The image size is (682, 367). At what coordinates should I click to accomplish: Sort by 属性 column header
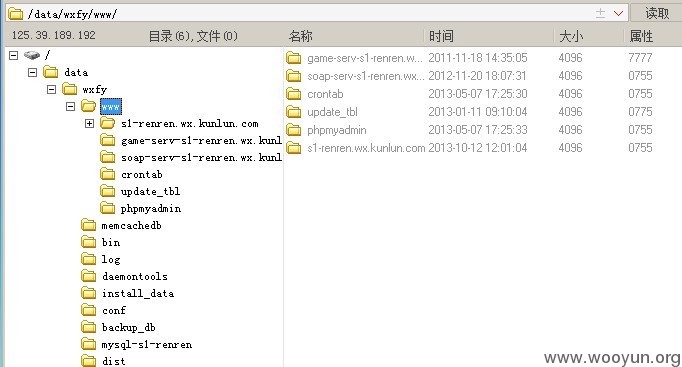[x=641, y=36]
